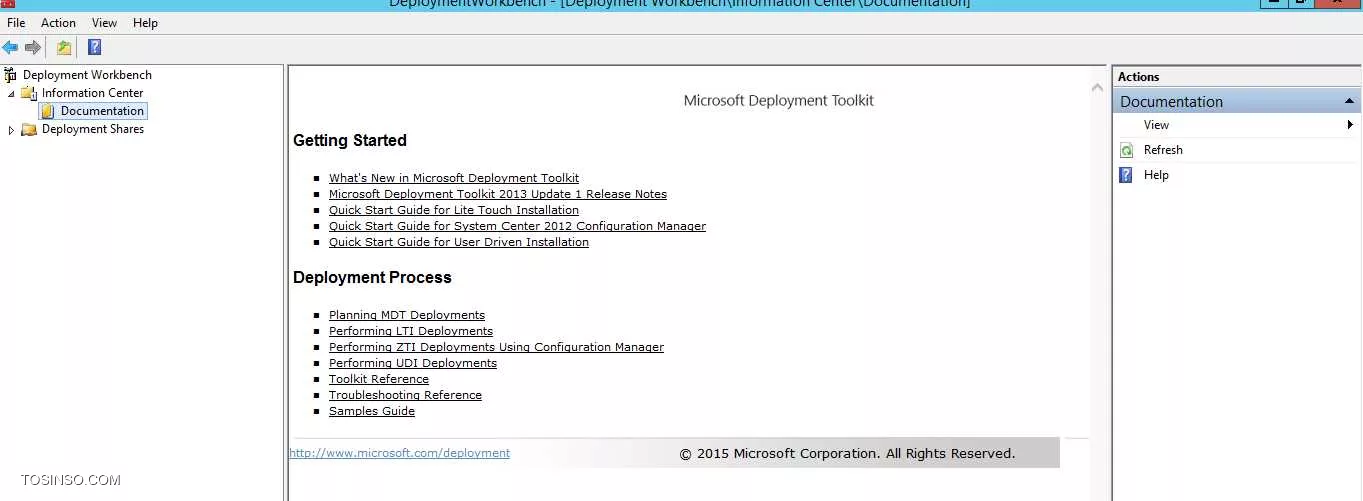Collapse the Documentation actions section
This screenshot has width=1363, height=501.
pyautogui.click(x=1350, y=102)
